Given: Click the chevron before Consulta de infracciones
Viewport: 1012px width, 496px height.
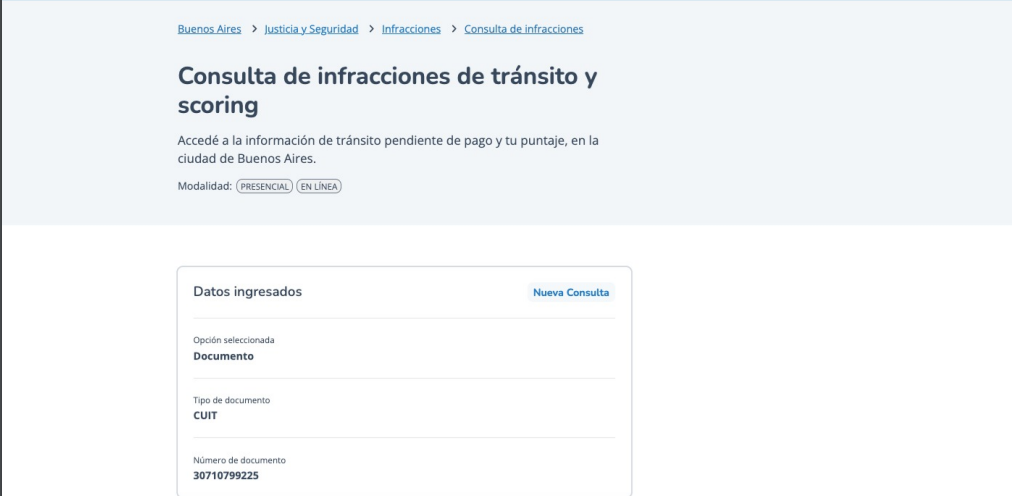Looking at the screenshot, I should point(453,28).
